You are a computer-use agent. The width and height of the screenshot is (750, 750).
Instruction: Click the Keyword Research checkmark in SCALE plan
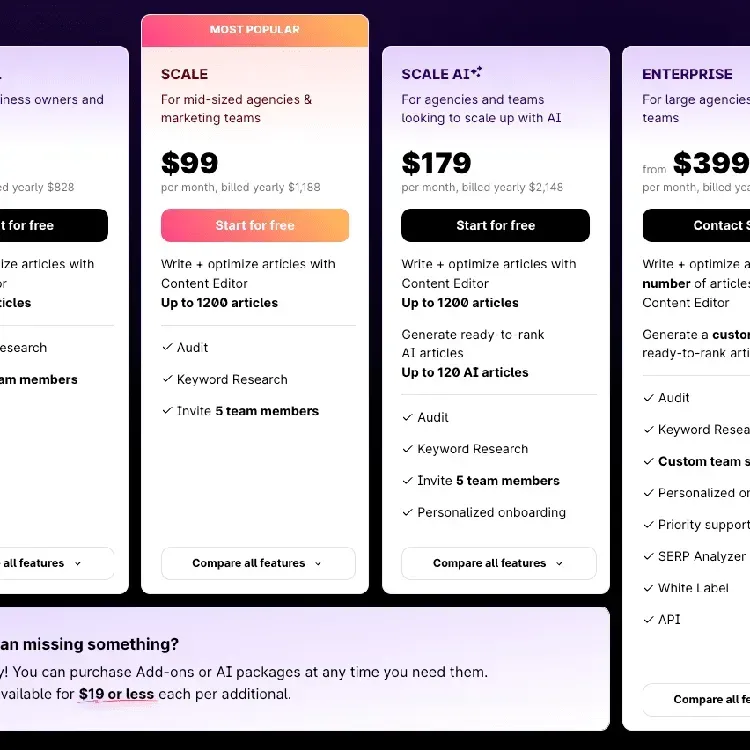[167, 379]
